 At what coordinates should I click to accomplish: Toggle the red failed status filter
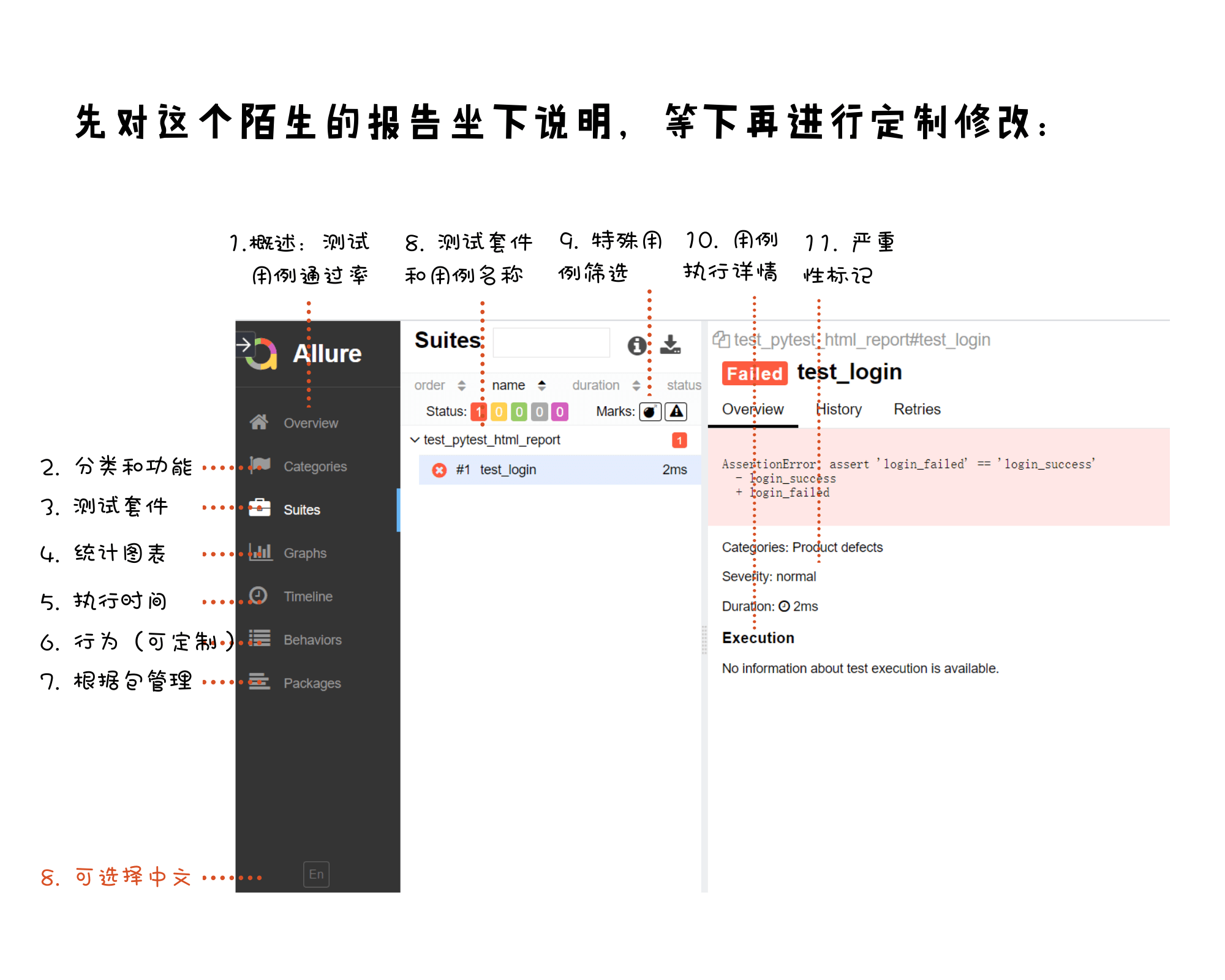tap(478, 412)
